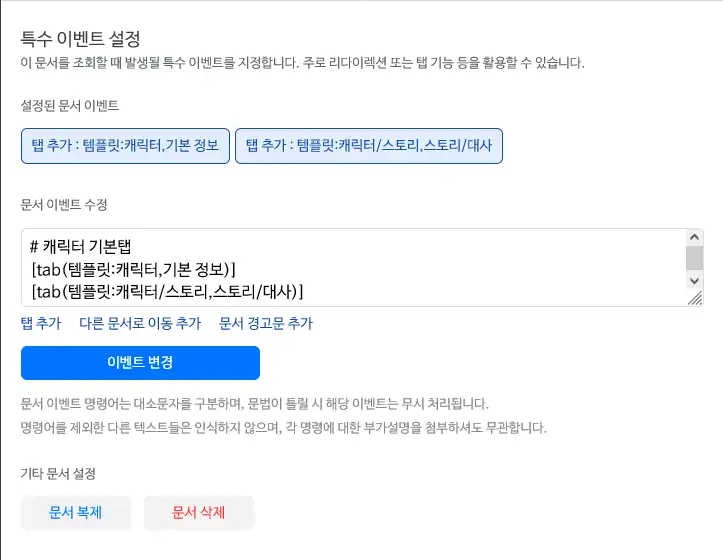Click the textarea scrollbar thumb

coord(694,257)
